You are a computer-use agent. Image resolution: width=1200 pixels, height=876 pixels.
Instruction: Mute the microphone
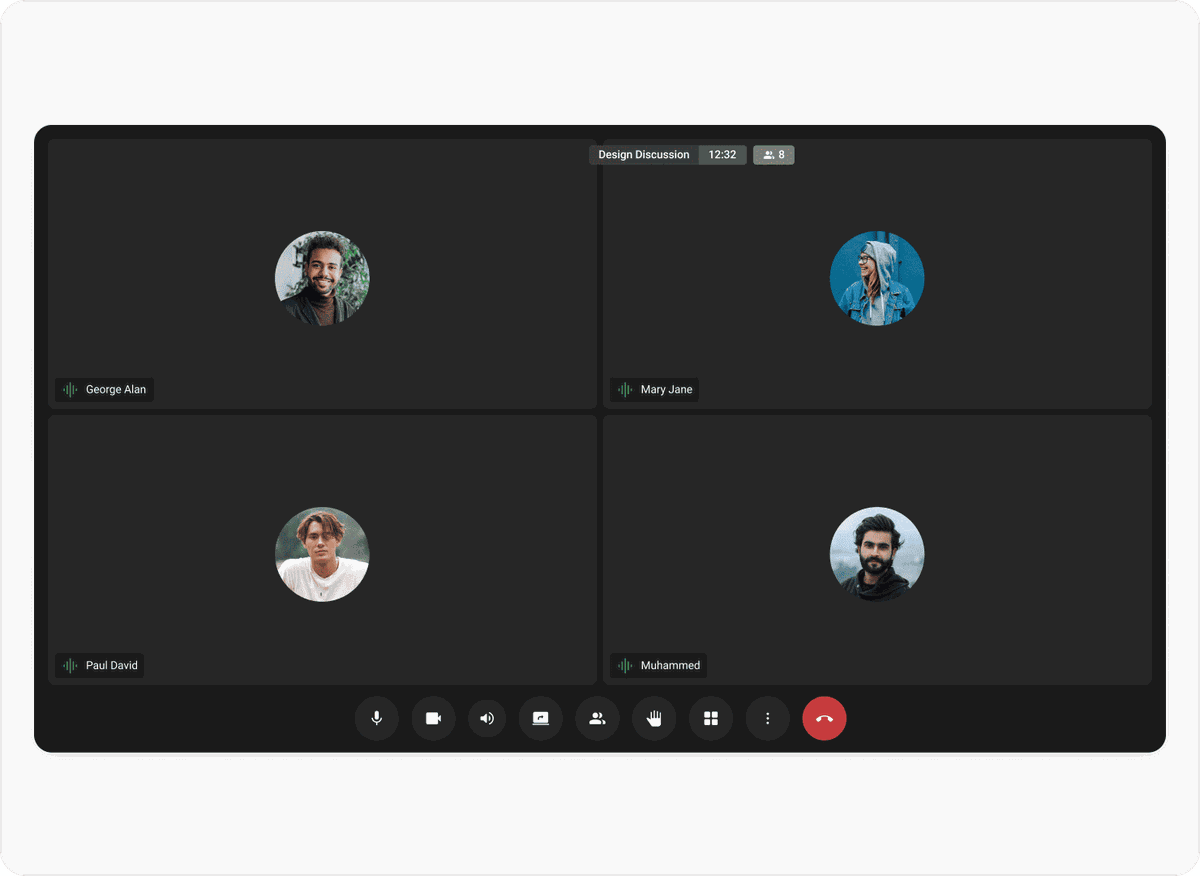pyautogui.click(x=377, y=718)
